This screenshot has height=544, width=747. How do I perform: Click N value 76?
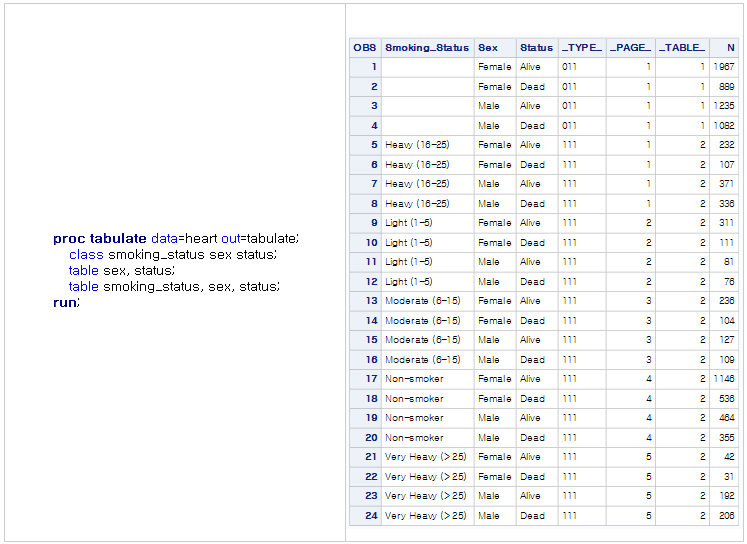pyautogui.click(x=729, y=282)
